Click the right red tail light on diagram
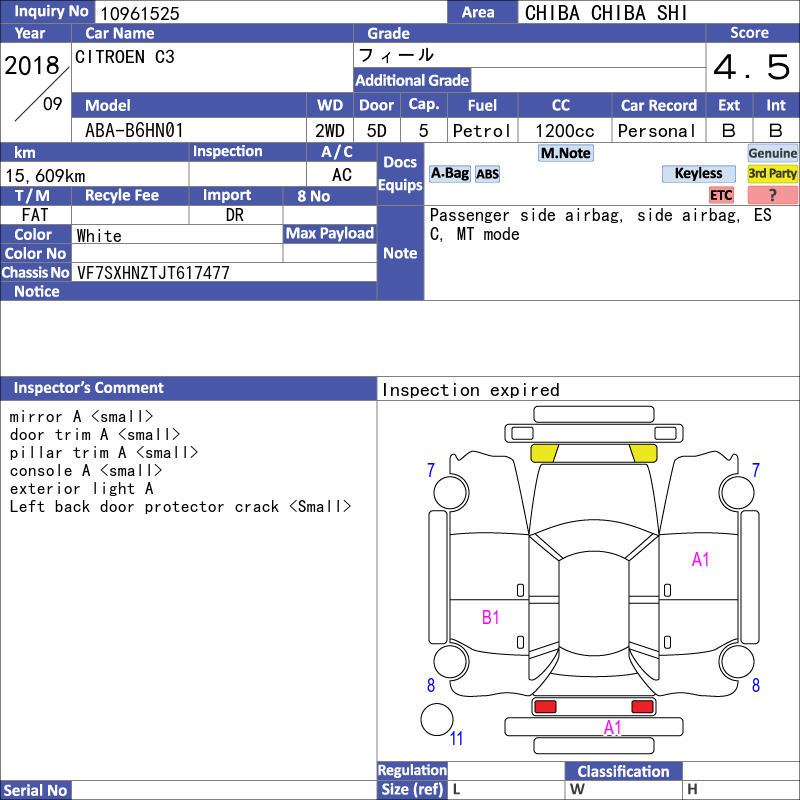 pos(642,707)
